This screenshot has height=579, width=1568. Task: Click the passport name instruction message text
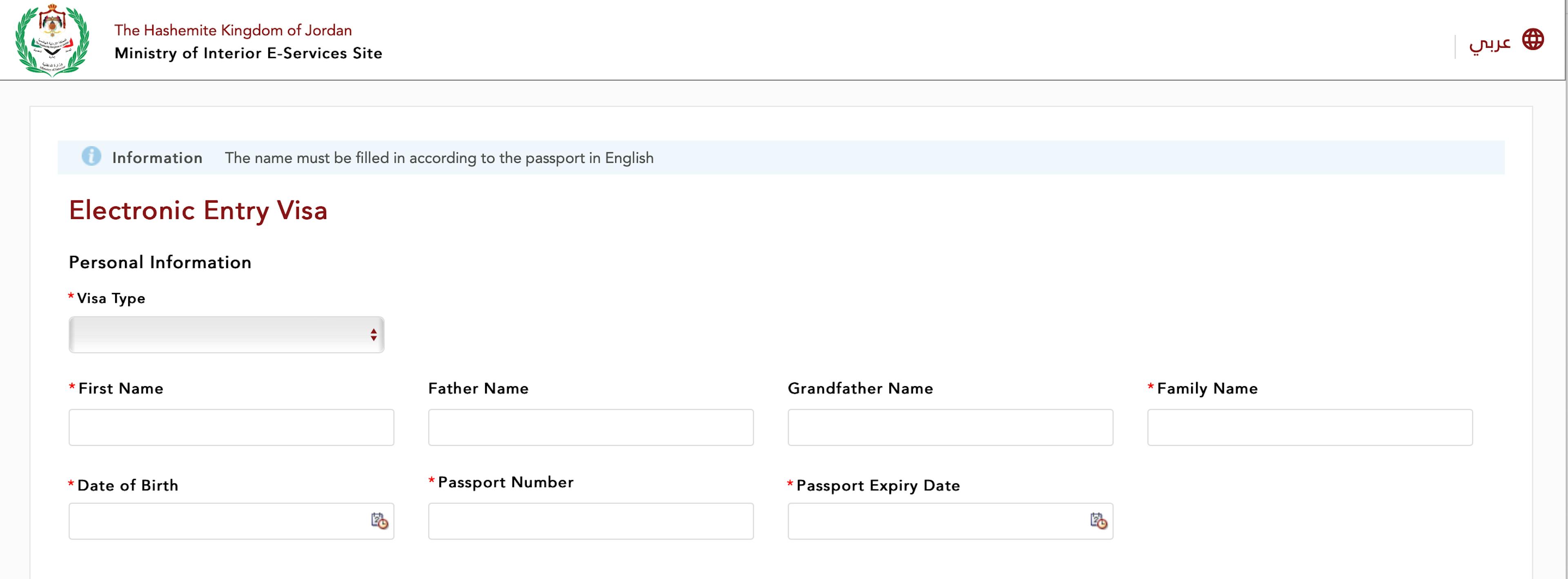point(439,158)
